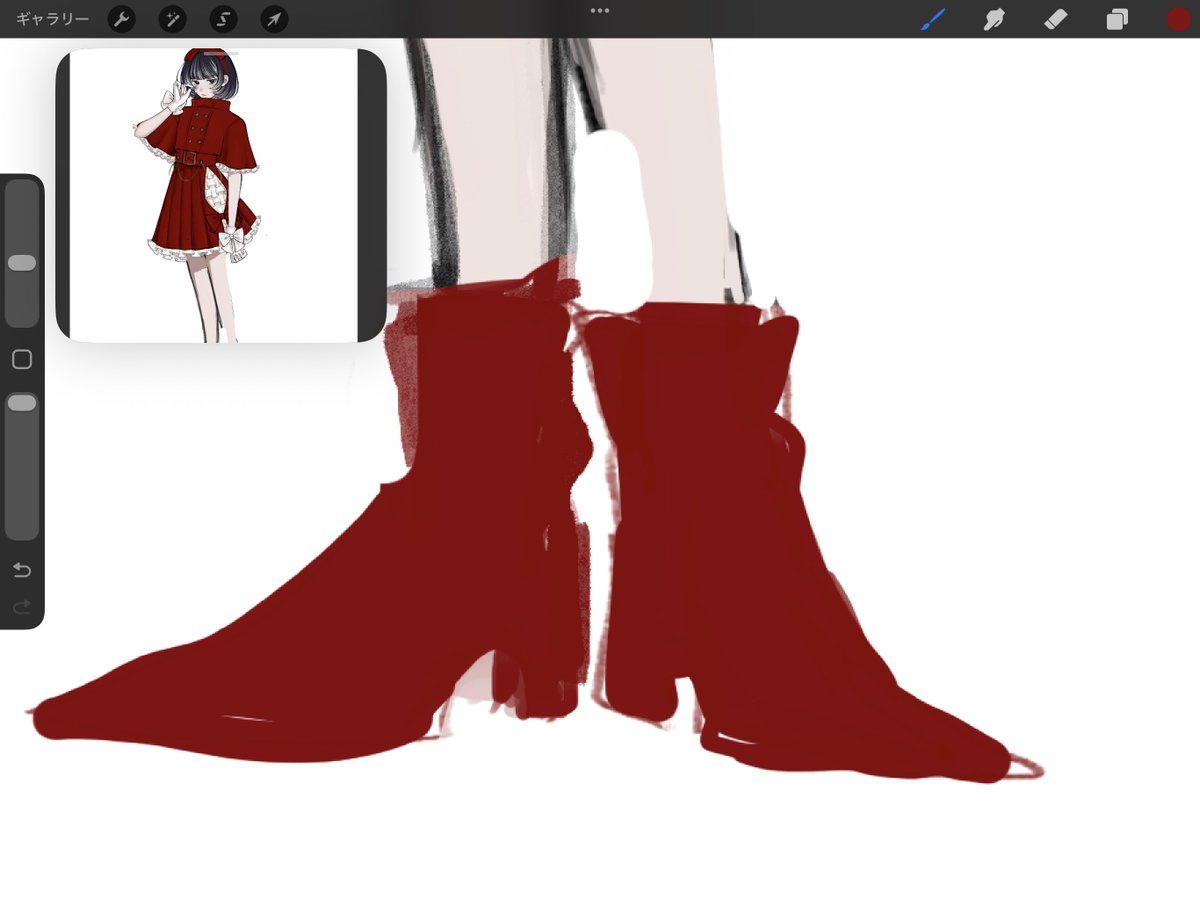The height and width of the screenshot is (900, 1200).
Task: Select the Selection S-shaped tool
Action: tap(223, 19)
